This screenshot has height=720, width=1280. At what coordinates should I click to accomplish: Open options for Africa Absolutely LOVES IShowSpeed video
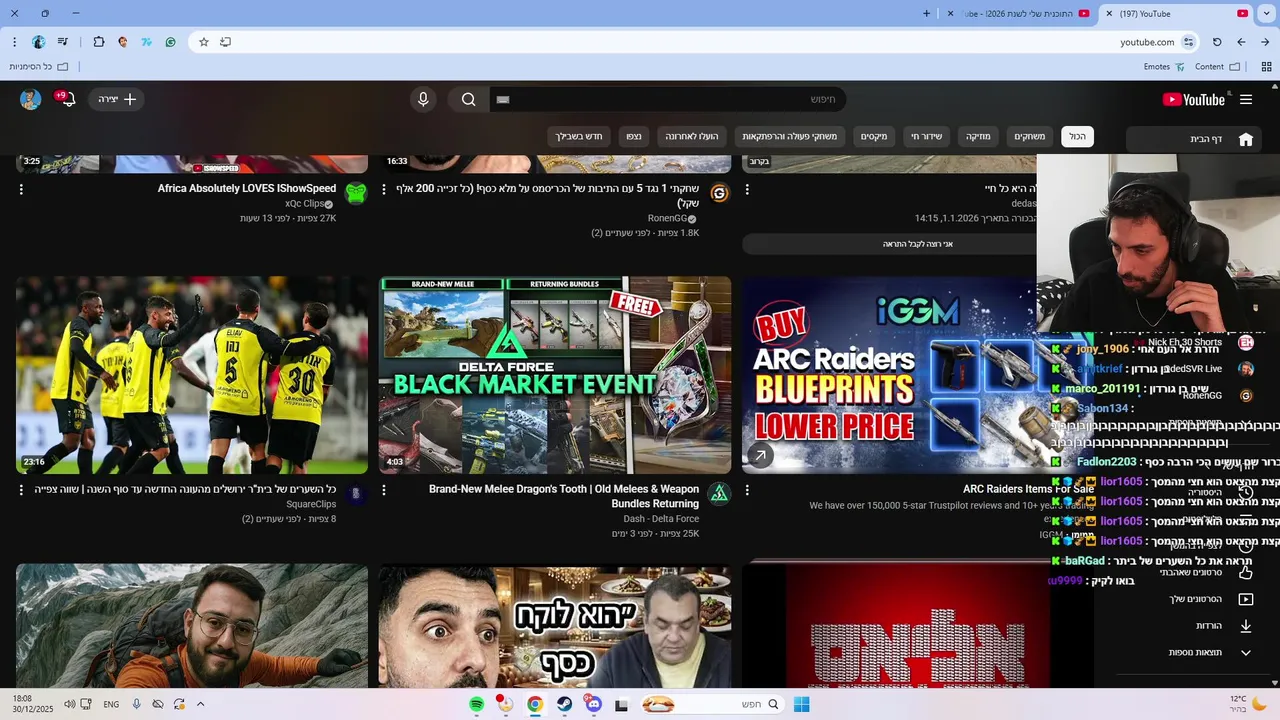(21, 189)
